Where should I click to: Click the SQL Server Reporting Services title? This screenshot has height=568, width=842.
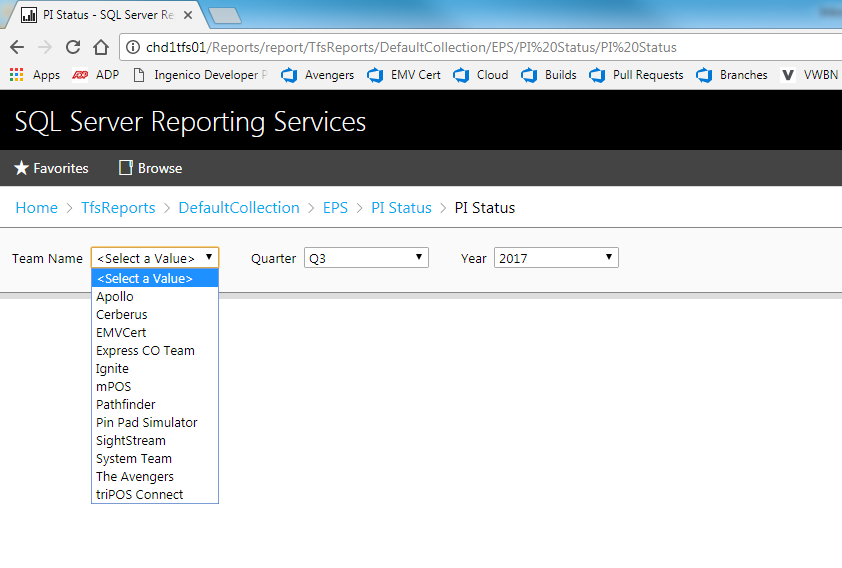190,122
